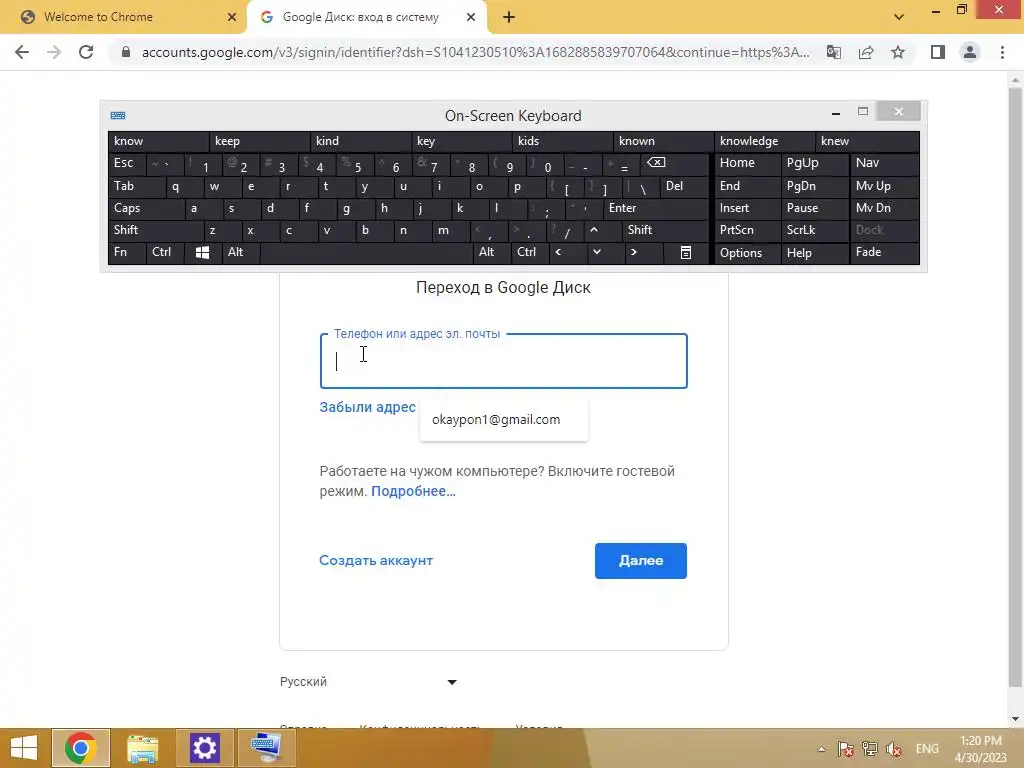This screenshot has width=1024, height=768.
Task: Click the forward navigation arrow
Action: pos(54,52)
